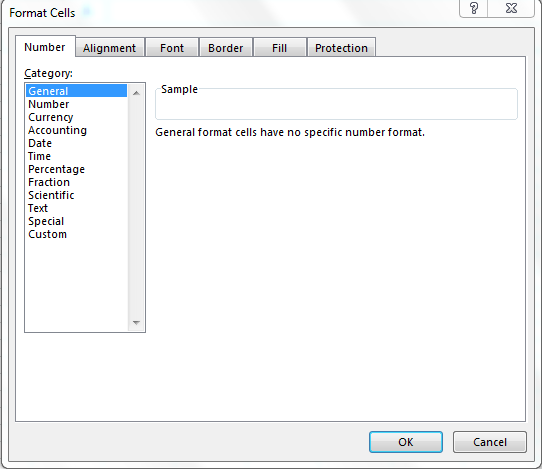Confirm with the OK button
Screen dimensions: 542x469
coord(406,442)
